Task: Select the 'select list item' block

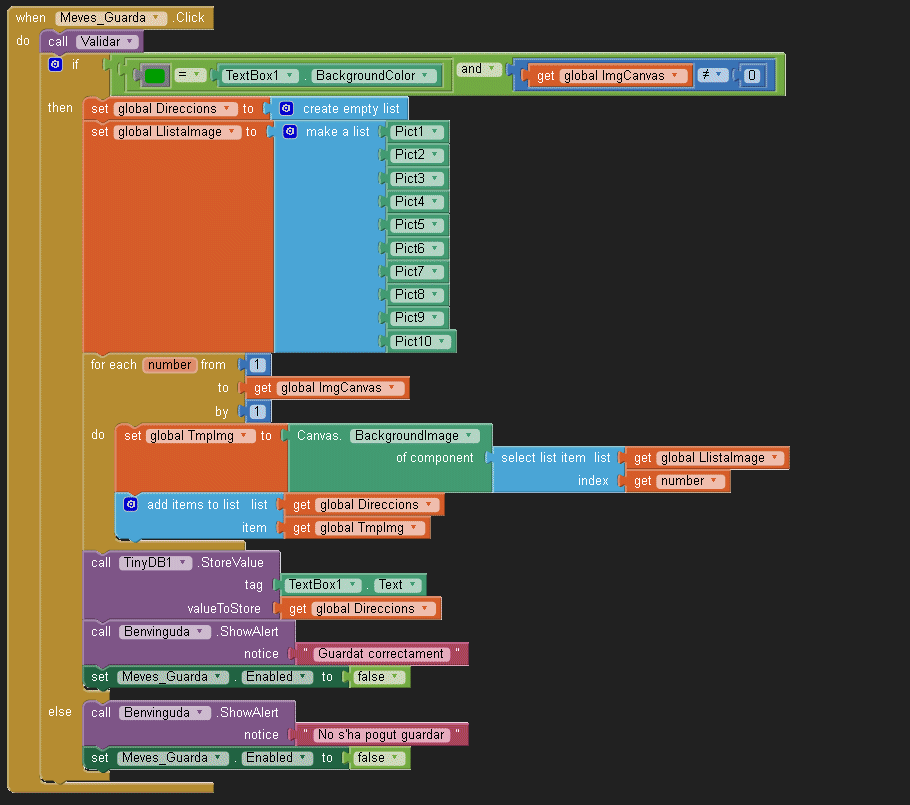Action: point(543,458)
